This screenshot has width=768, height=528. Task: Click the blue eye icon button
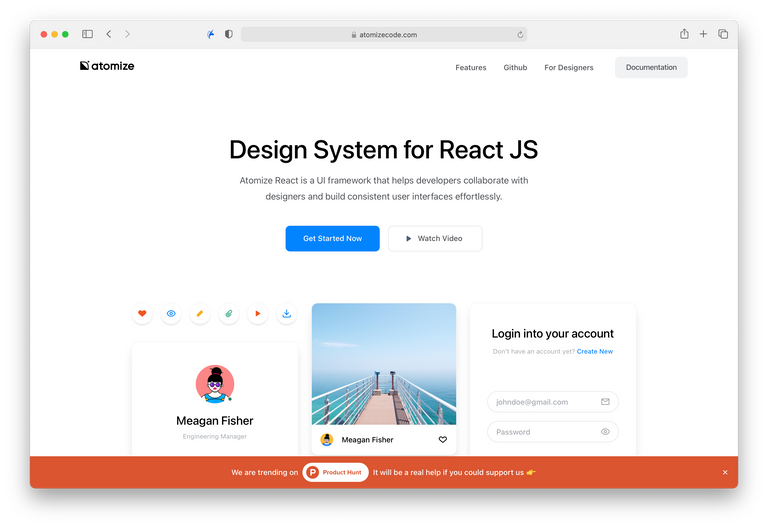171,313
